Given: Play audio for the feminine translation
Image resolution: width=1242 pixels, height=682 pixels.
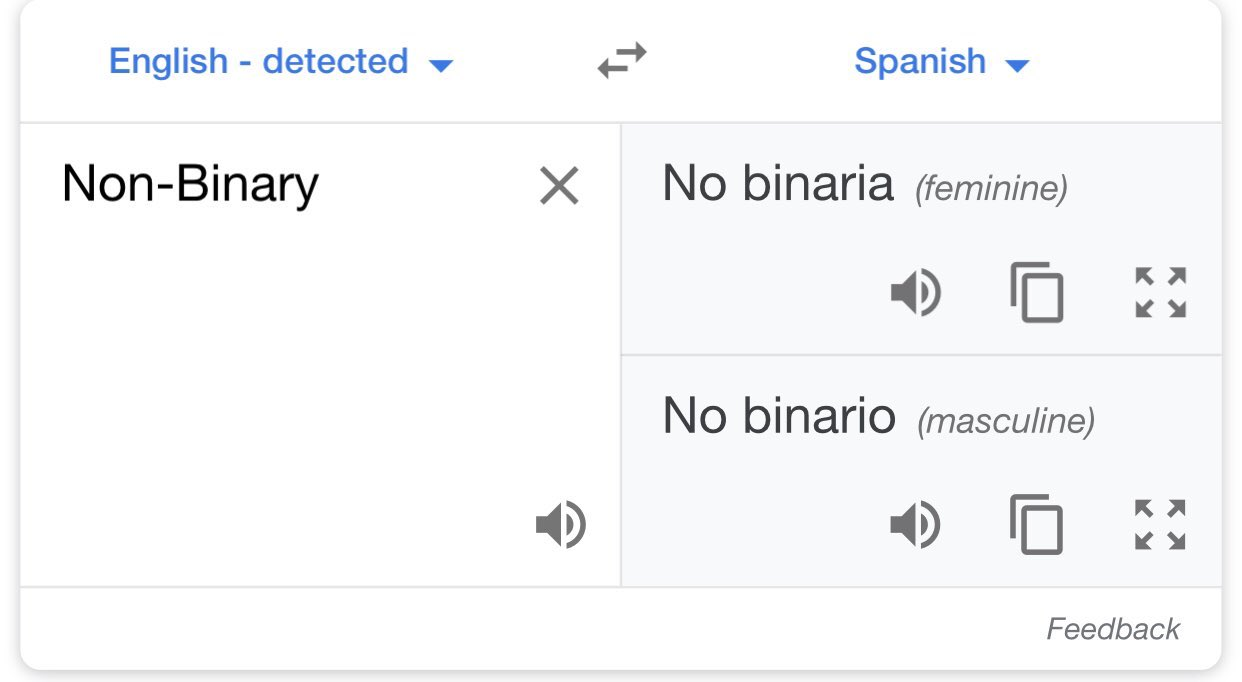Looking at the screenshot, I should [915, 294].
